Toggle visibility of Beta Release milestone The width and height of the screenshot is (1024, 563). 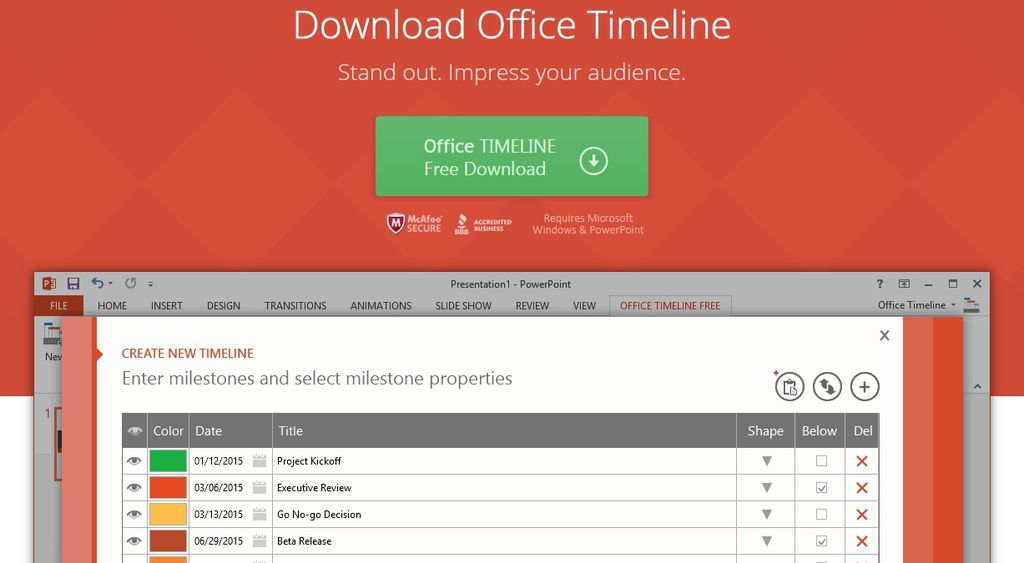pos(134,541)
